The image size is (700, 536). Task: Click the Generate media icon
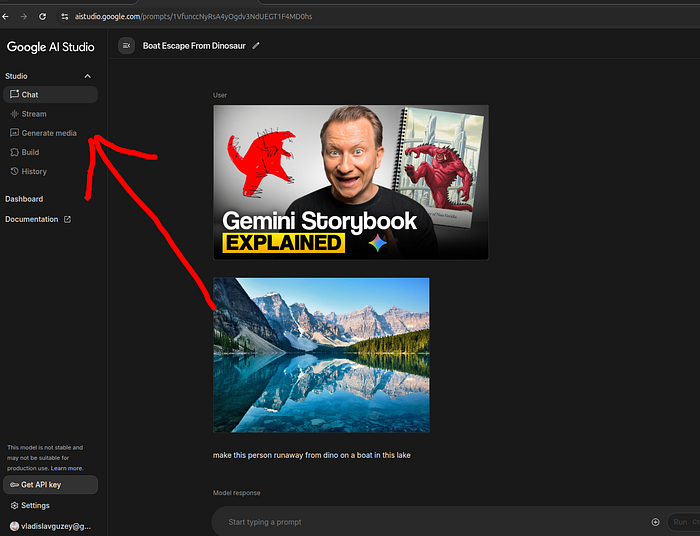click(x=14, y=133)
